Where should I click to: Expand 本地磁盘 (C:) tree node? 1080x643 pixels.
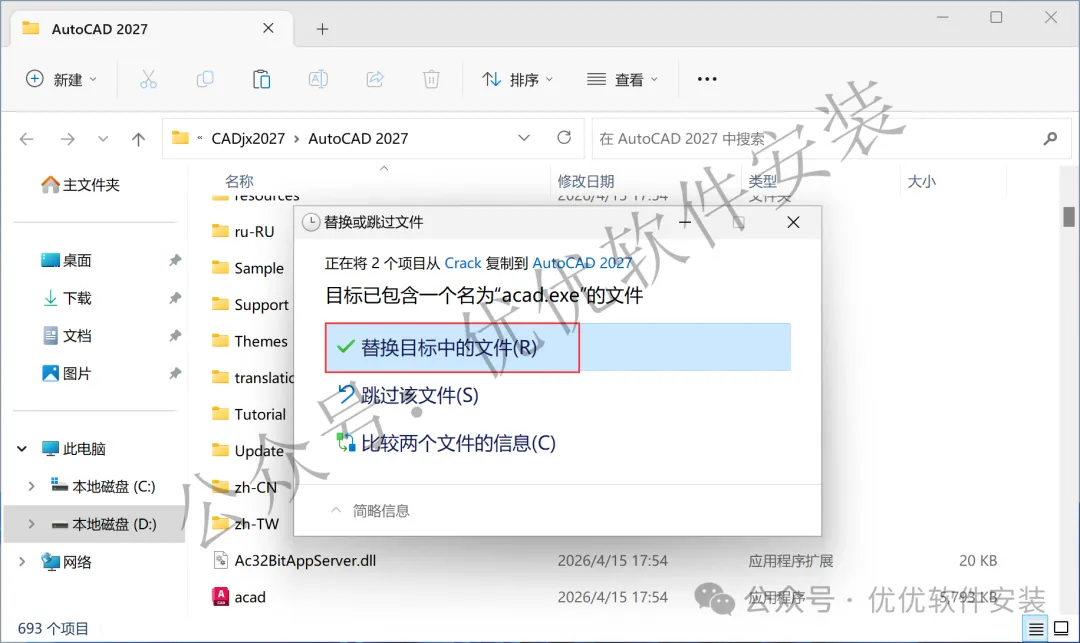pos(31,486)
